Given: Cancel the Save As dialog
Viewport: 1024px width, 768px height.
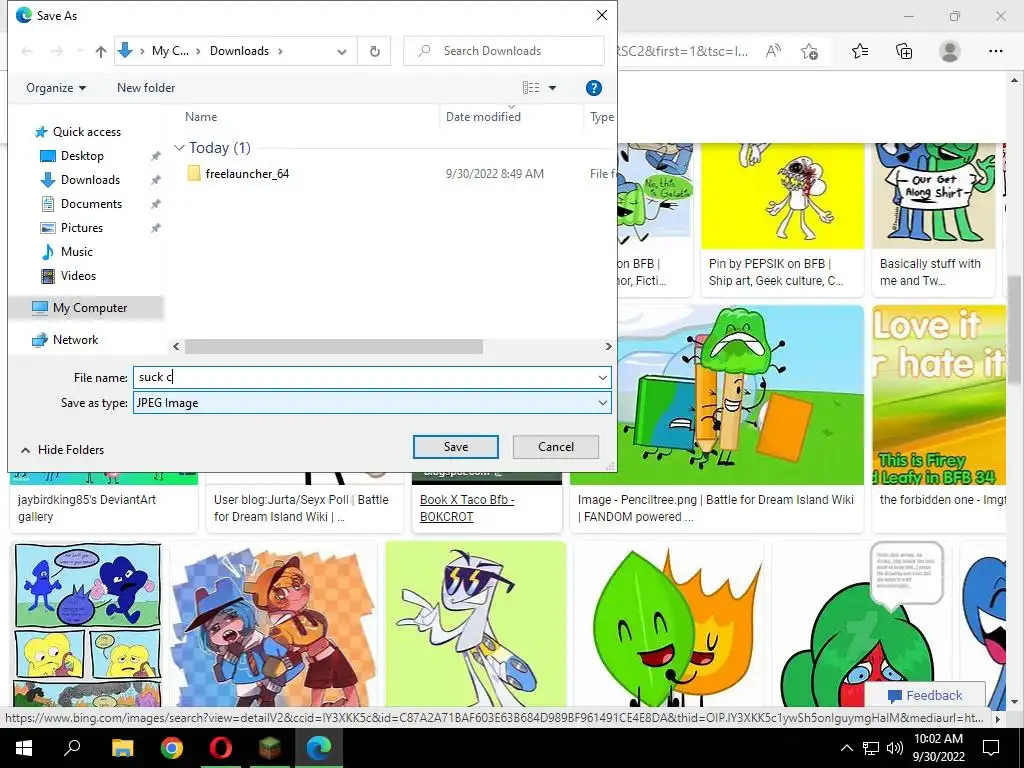Looking at the screenshot, I should click(x=556, y=447).
